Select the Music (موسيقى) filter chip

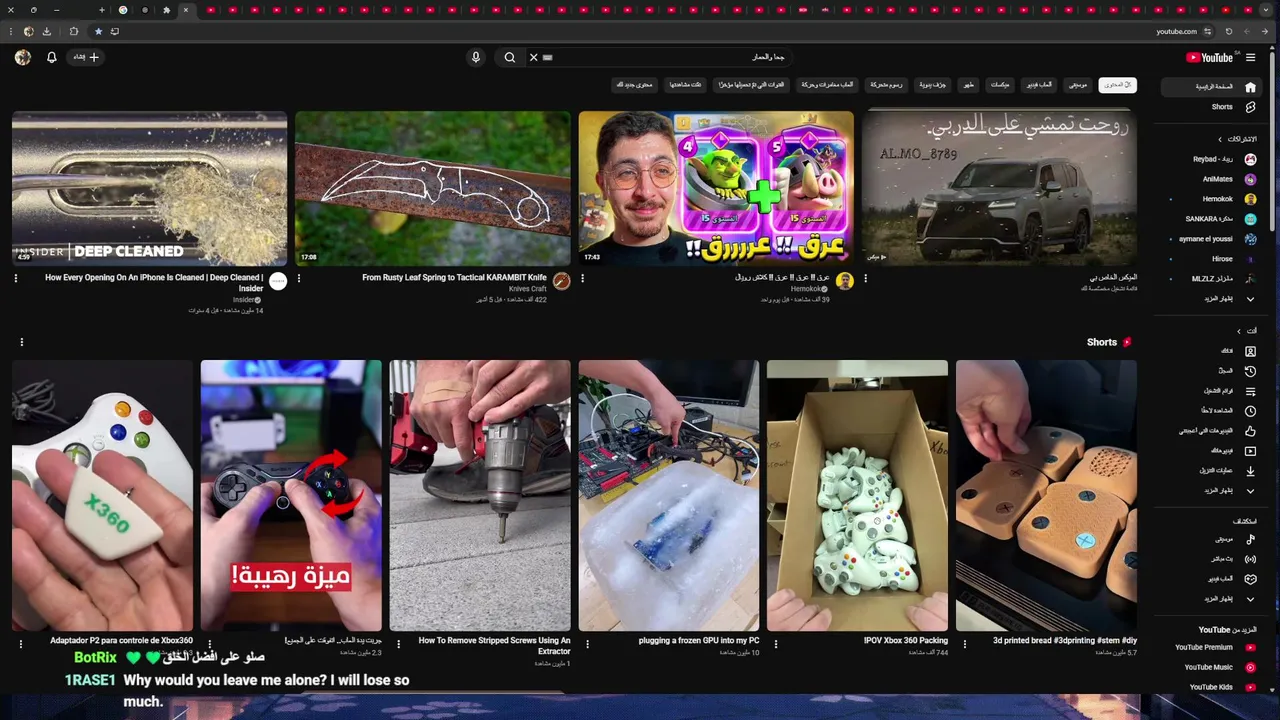(1076, 85)
